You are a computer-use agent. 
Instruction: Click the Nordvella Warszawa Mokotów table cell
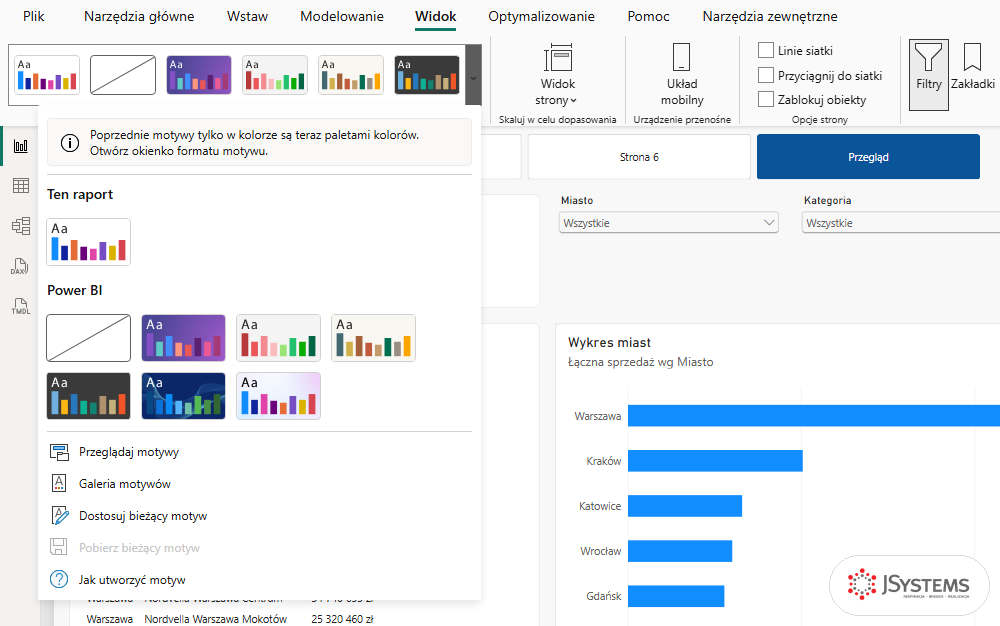(x=216, y=619)
